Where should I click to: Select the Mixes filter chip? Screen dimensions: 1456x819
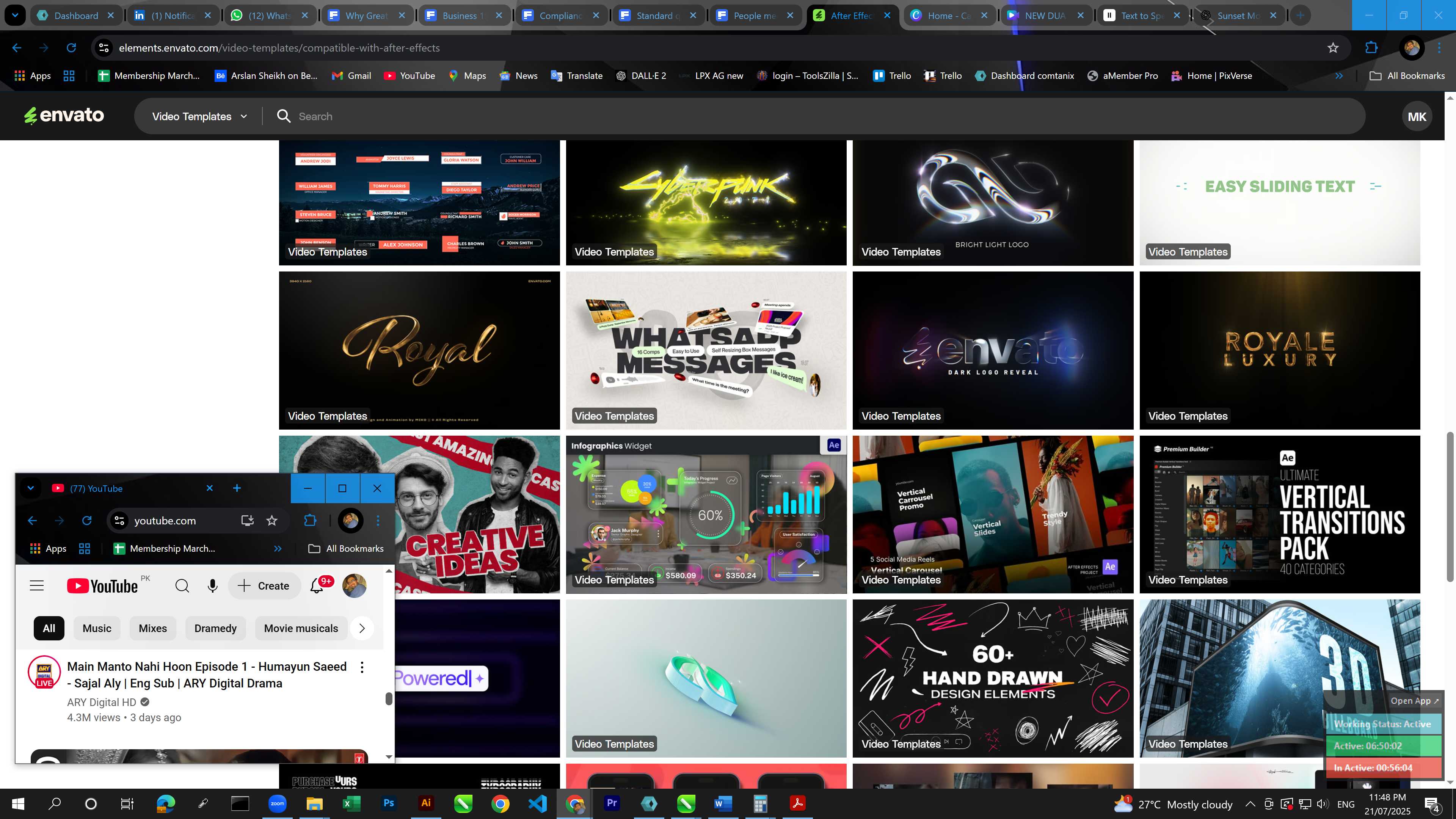[152, 628]
